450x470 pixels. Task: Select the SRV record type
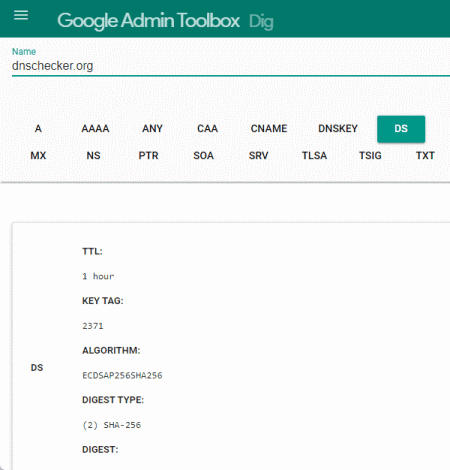pyautogui.click(x=258, y=156)
